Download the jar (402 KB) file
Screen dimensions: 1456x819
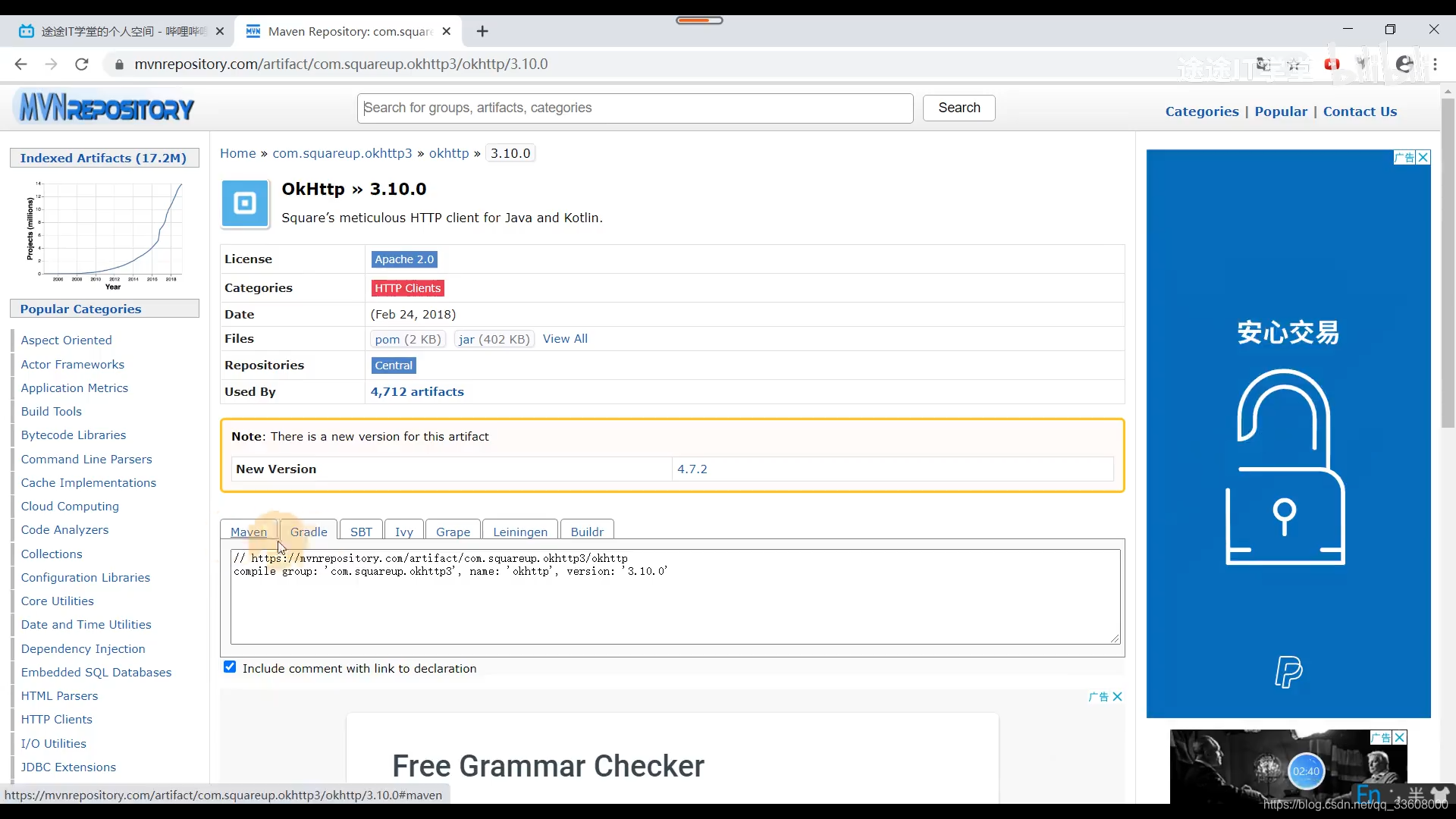pos(494,339)
